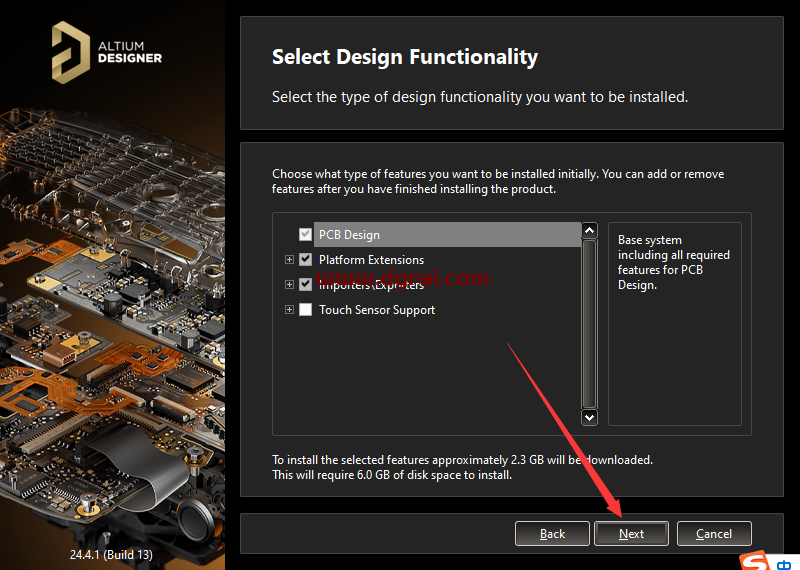Expand the Platform Extensions tree node
The image size is (800, 570).
click(289, 260)
